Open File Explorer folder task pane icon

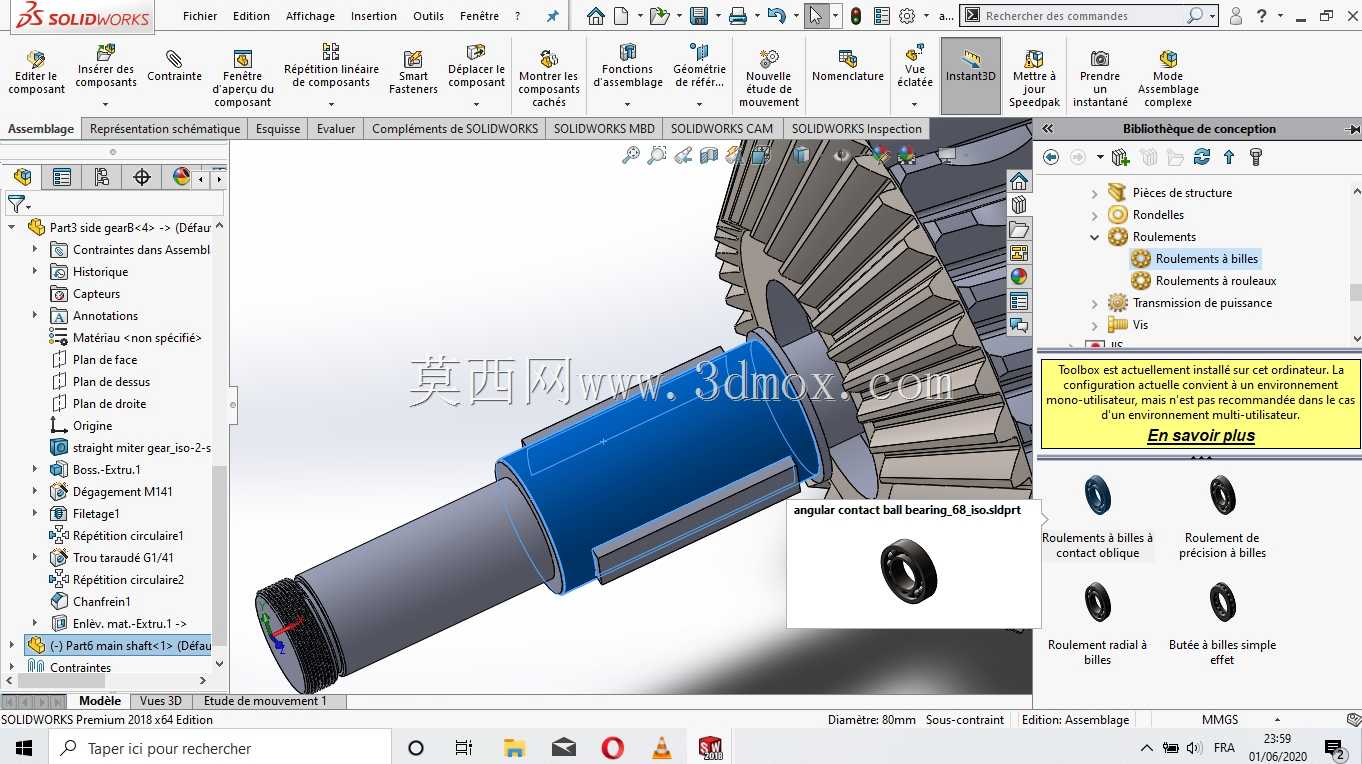(1019, 229)
